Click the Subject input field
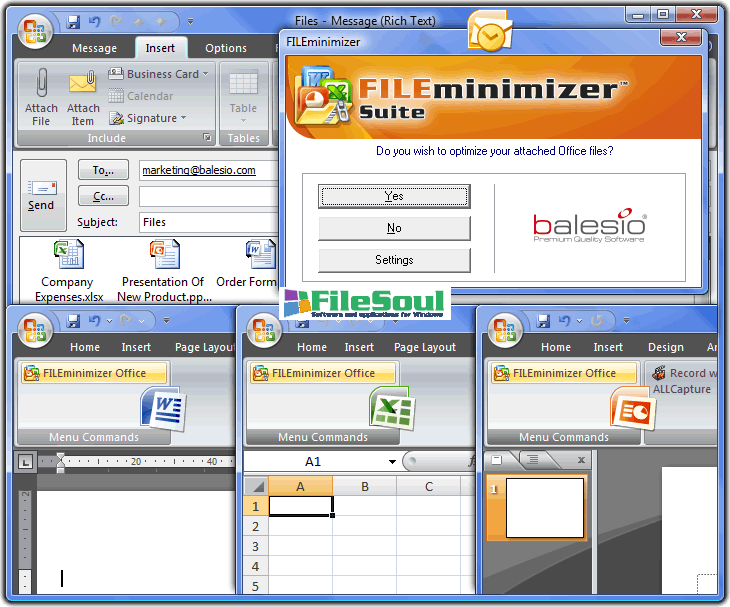This screenshot has width=730, height=607. point(208,222)
